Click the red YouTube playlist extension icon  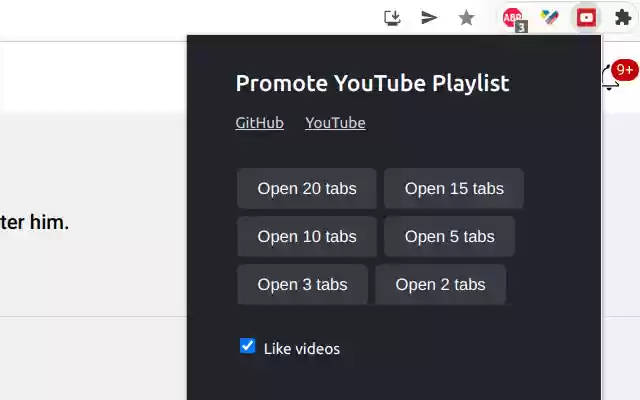point(586,18)
